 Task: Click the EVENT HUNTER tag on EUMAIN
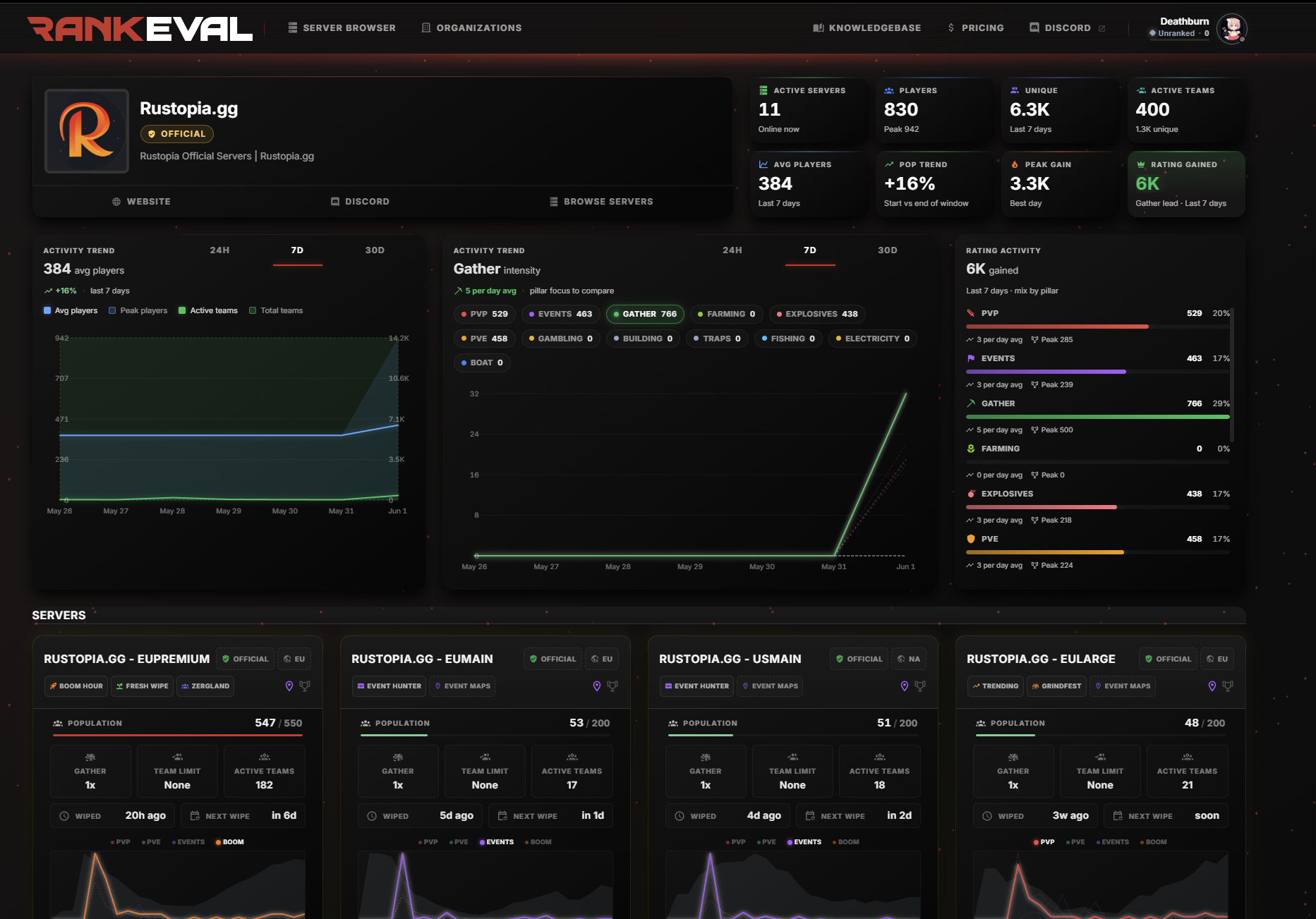(390, 686)
